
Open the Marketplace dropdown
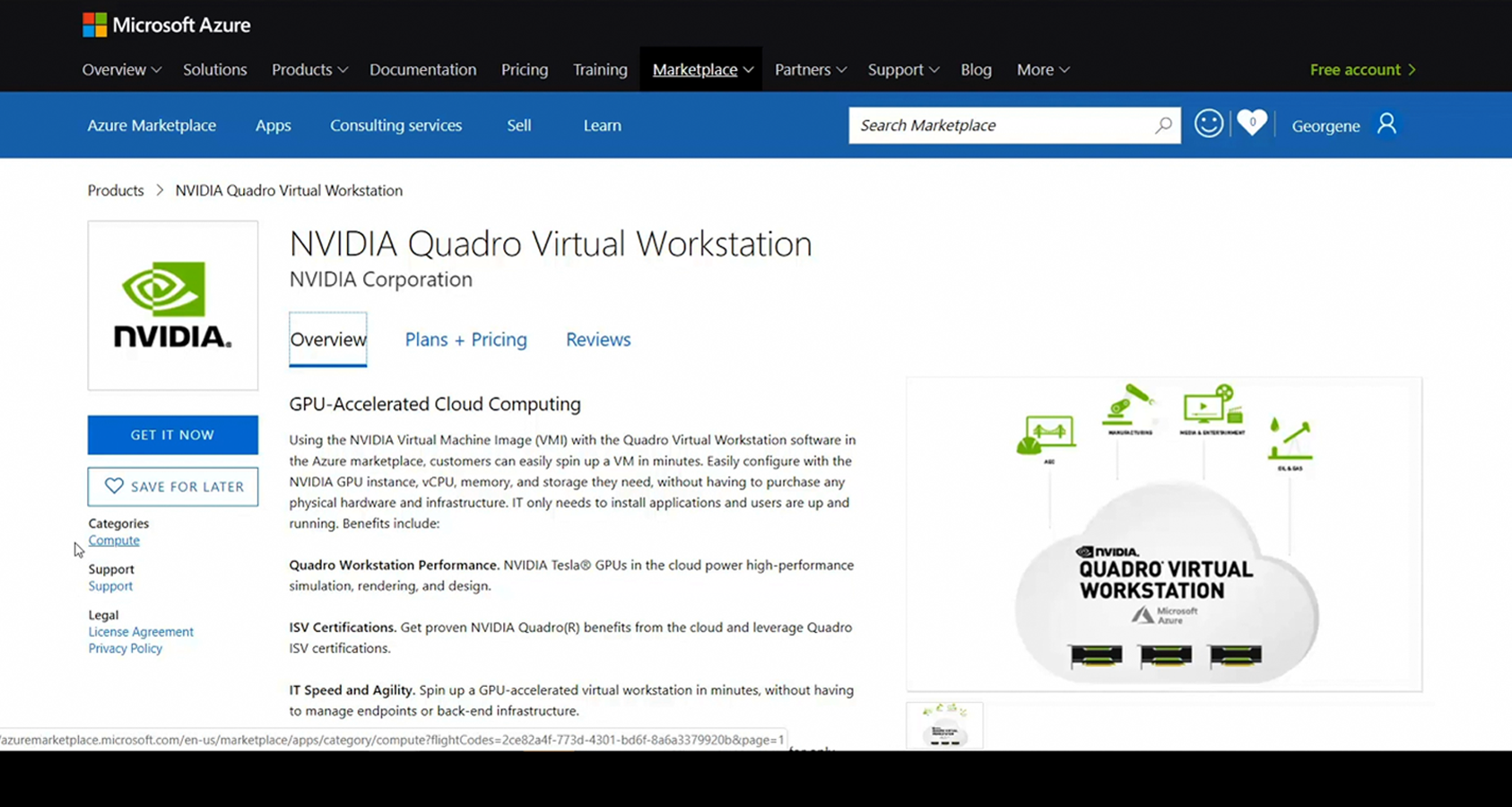click(701, 70)
